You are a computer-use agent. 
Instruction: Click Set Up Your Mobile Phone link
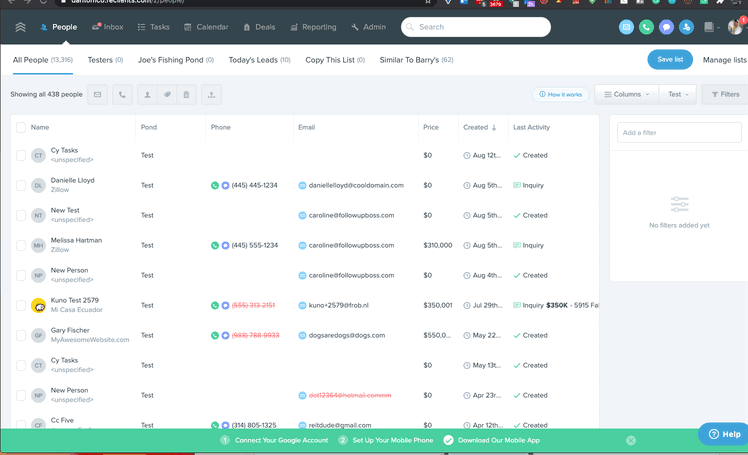[x=393, y=441]
